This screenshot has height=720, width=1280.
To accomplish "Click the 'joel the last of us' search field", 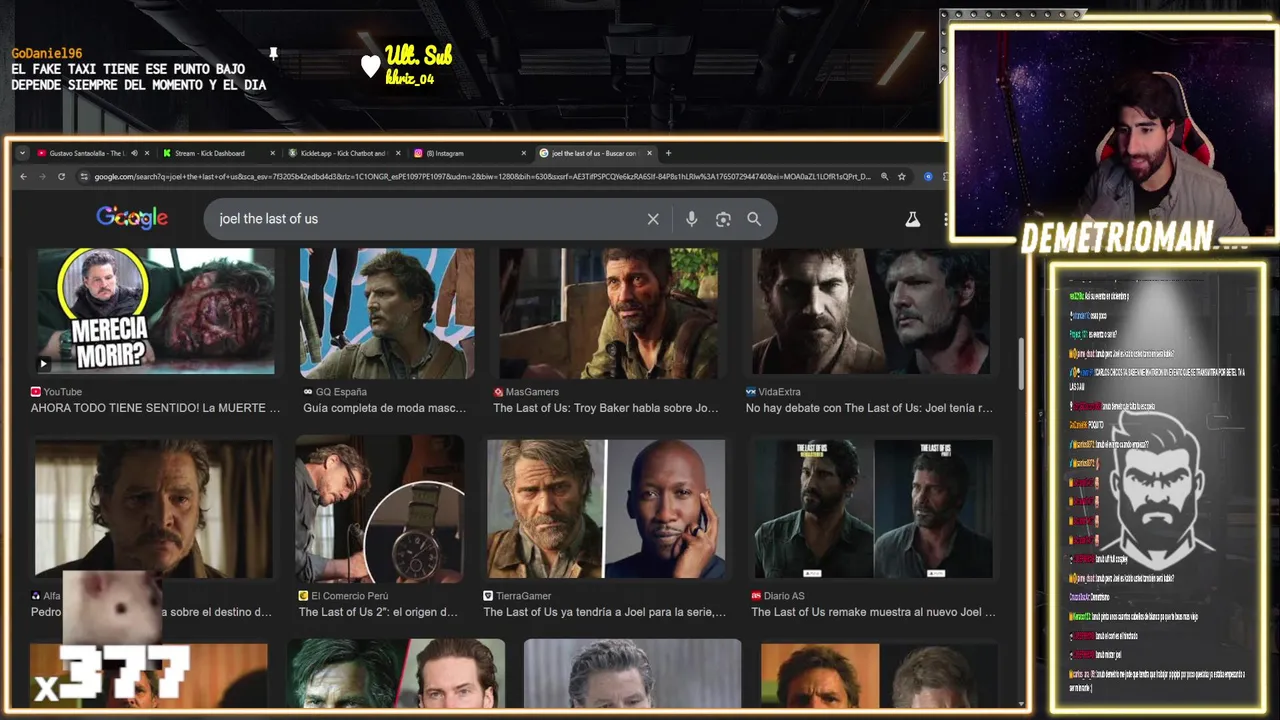I will 430,219.
